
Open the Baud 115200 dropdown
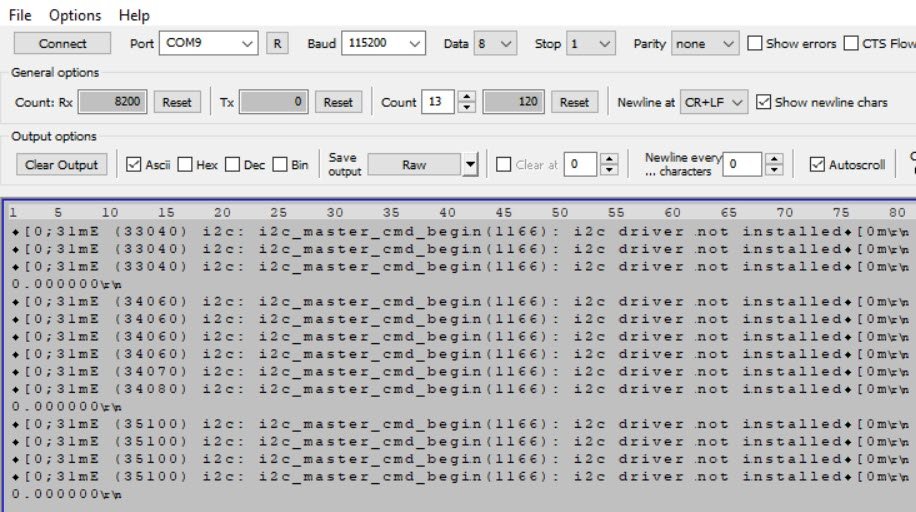coord(415,44)
